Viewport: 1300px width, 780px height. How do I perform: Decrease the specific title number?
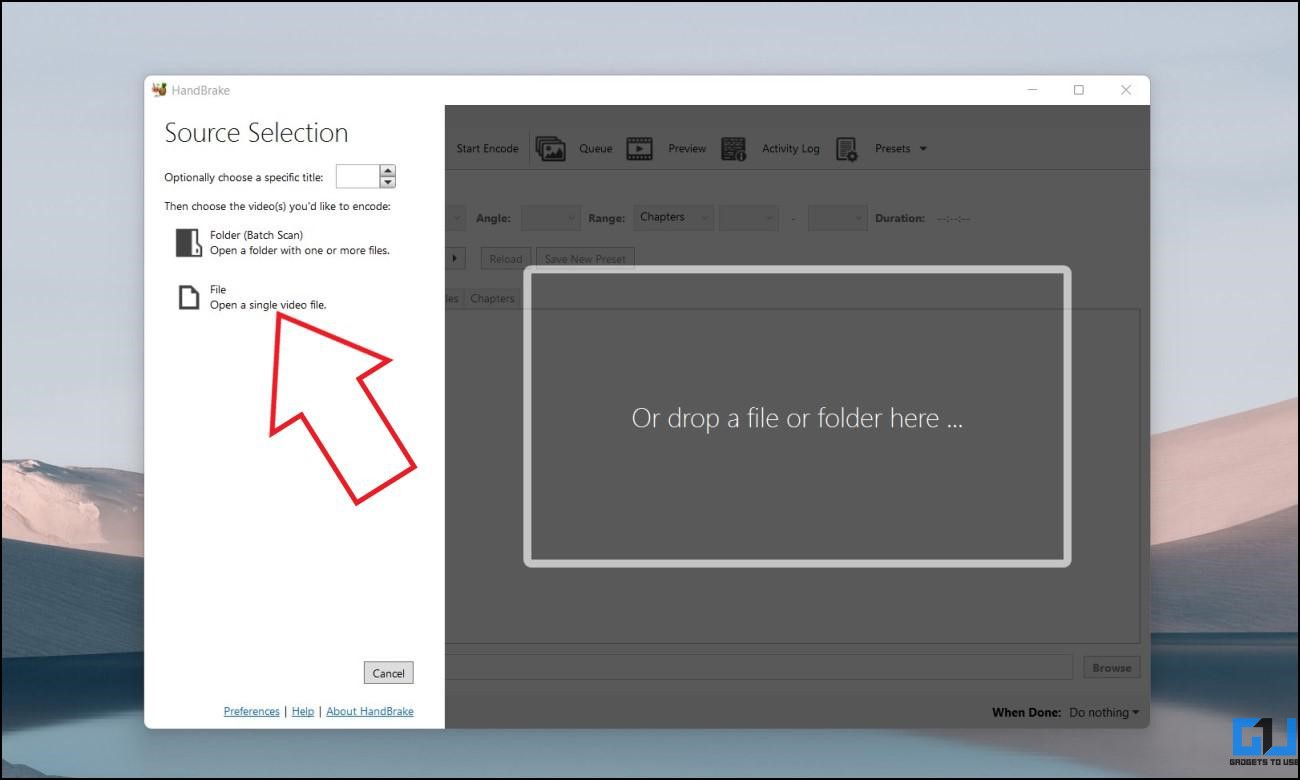click(388, 182)
